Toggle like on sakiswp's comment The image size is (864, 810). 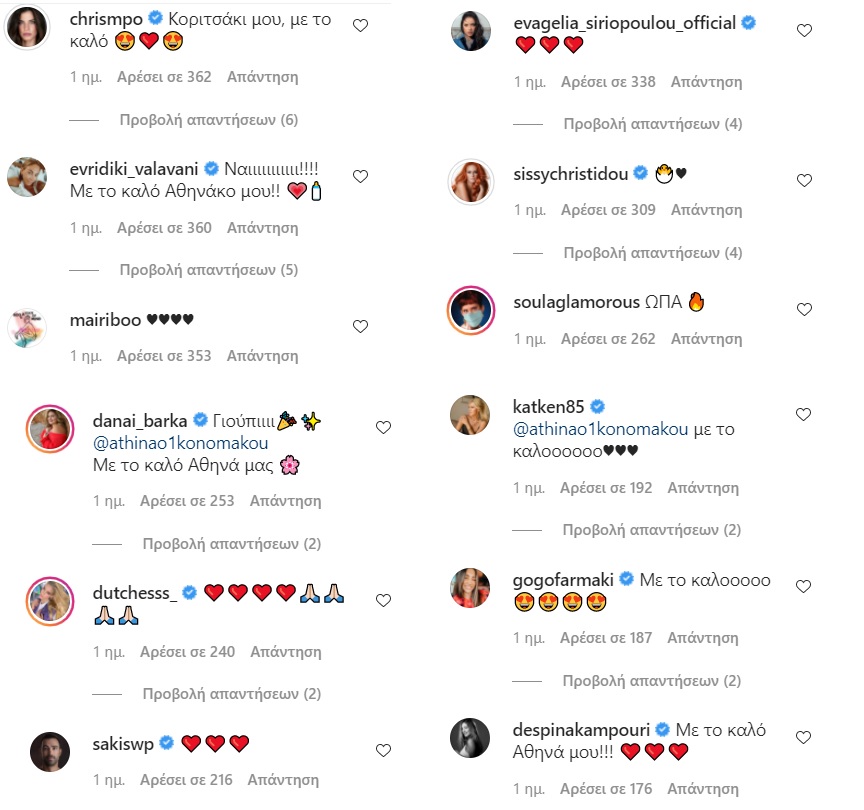tap(384, 750)
